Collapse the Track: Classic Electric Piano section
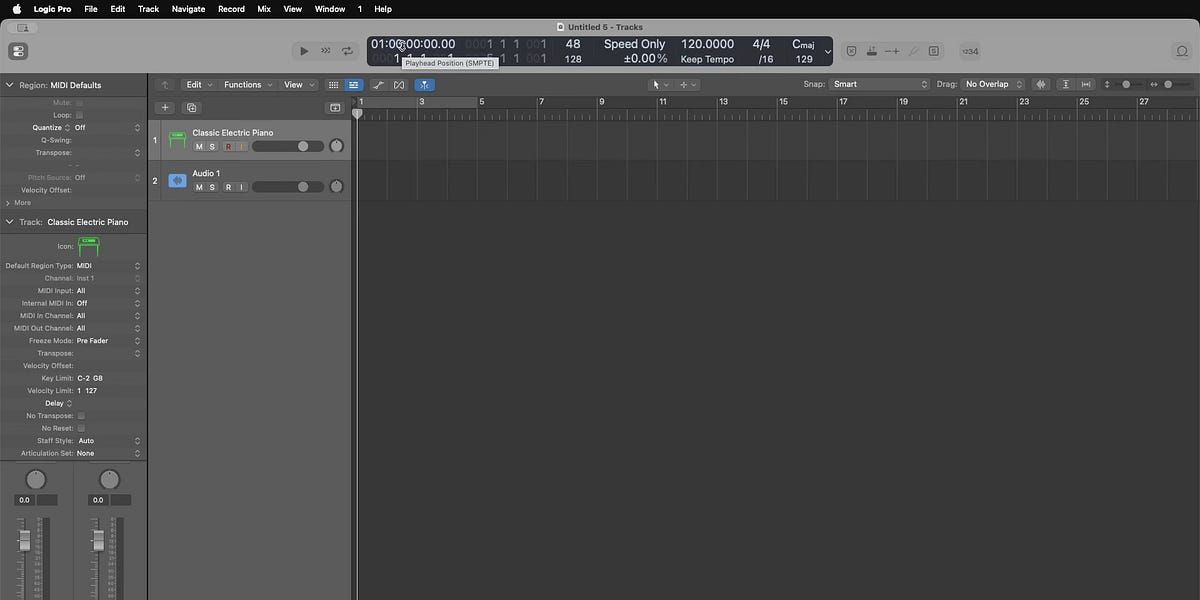Screen dimensions: 1200x600 click(10, 222)
